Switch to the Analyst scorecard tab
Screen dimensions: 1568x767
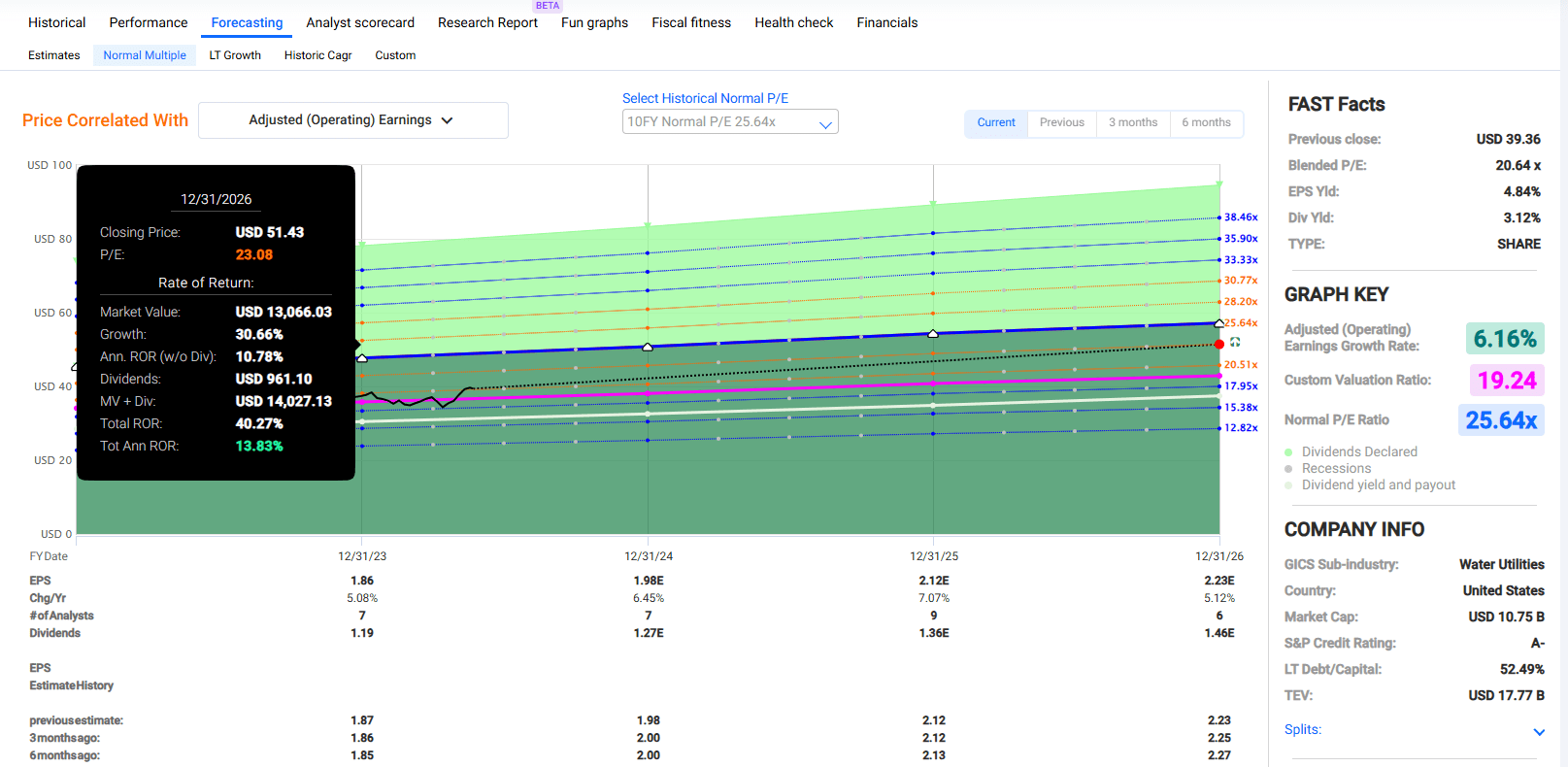tap(360, 22)
